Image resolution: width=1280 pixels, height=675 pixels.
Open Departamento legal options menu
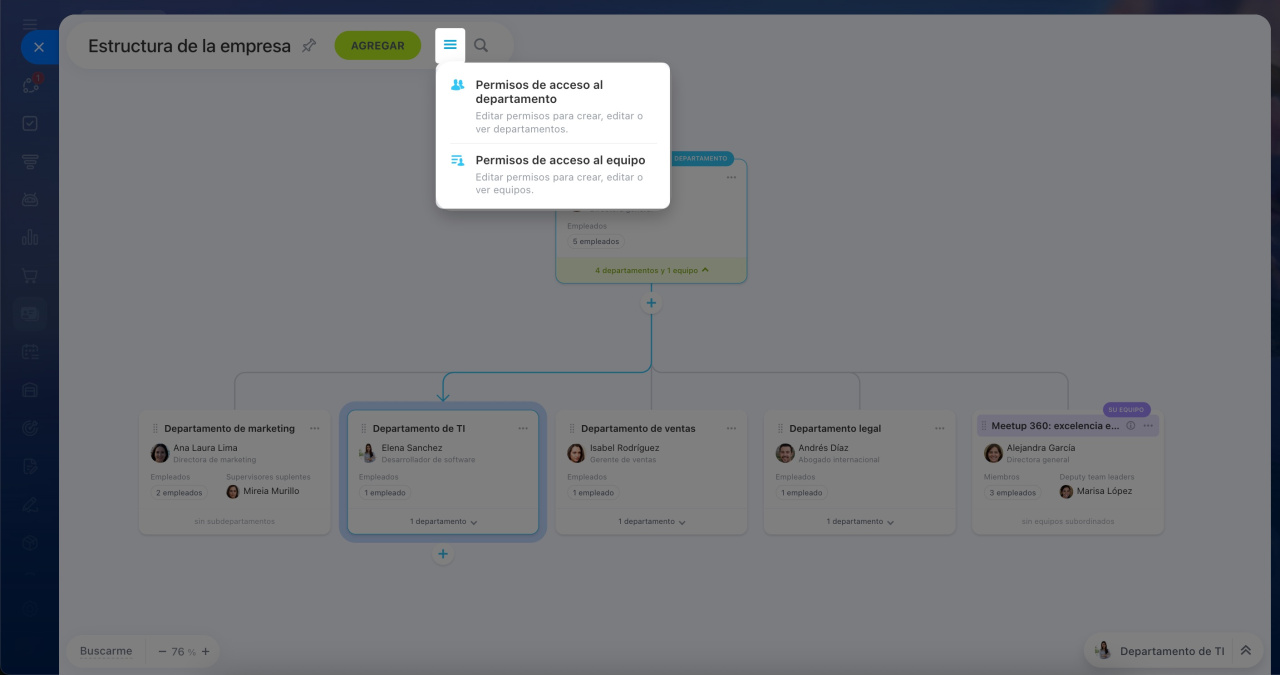point(940,428)
